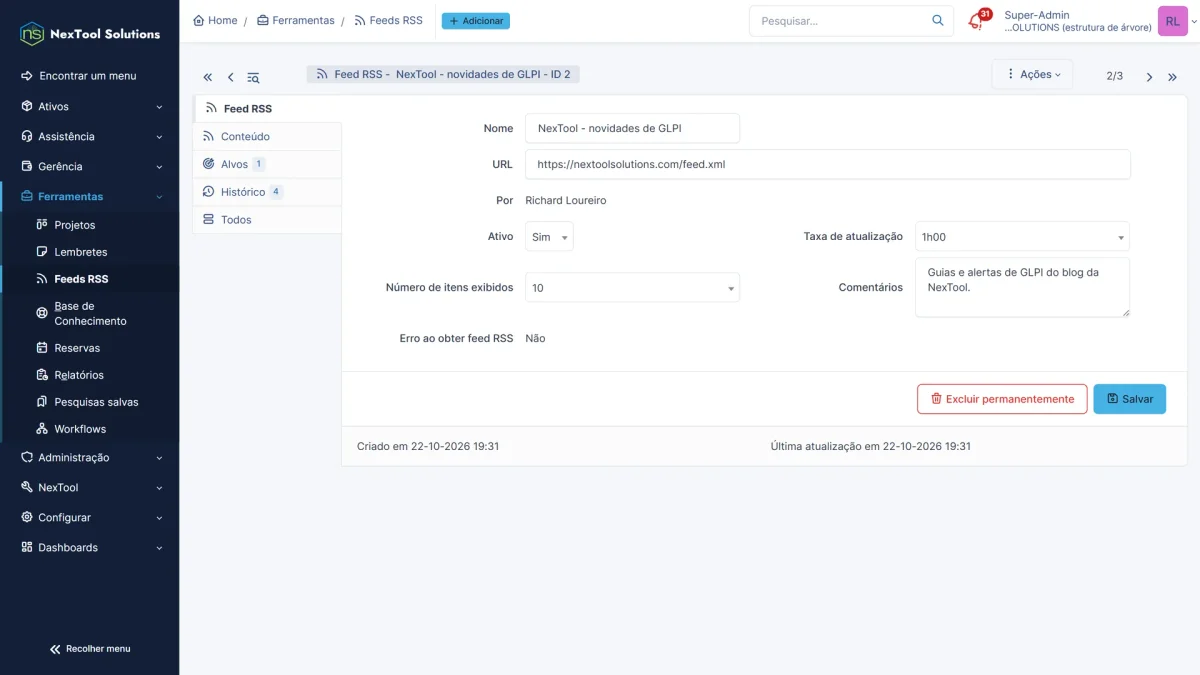Open the Número de itens exibidos dropdown
1200x675 pixels.
[632, 287]
